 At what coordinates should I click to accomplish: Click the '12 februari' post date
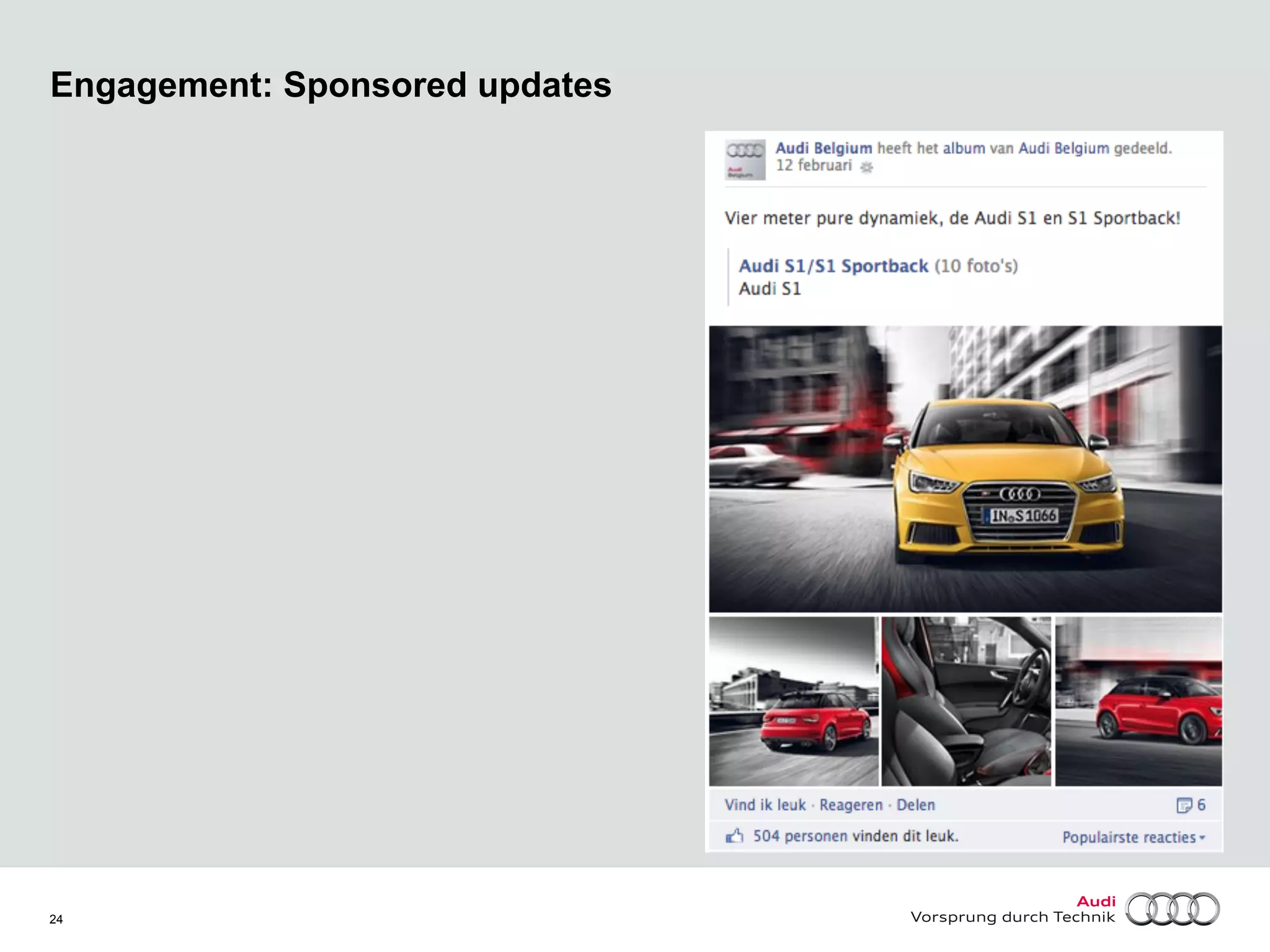pyautogui.click(x=814, y=165)
